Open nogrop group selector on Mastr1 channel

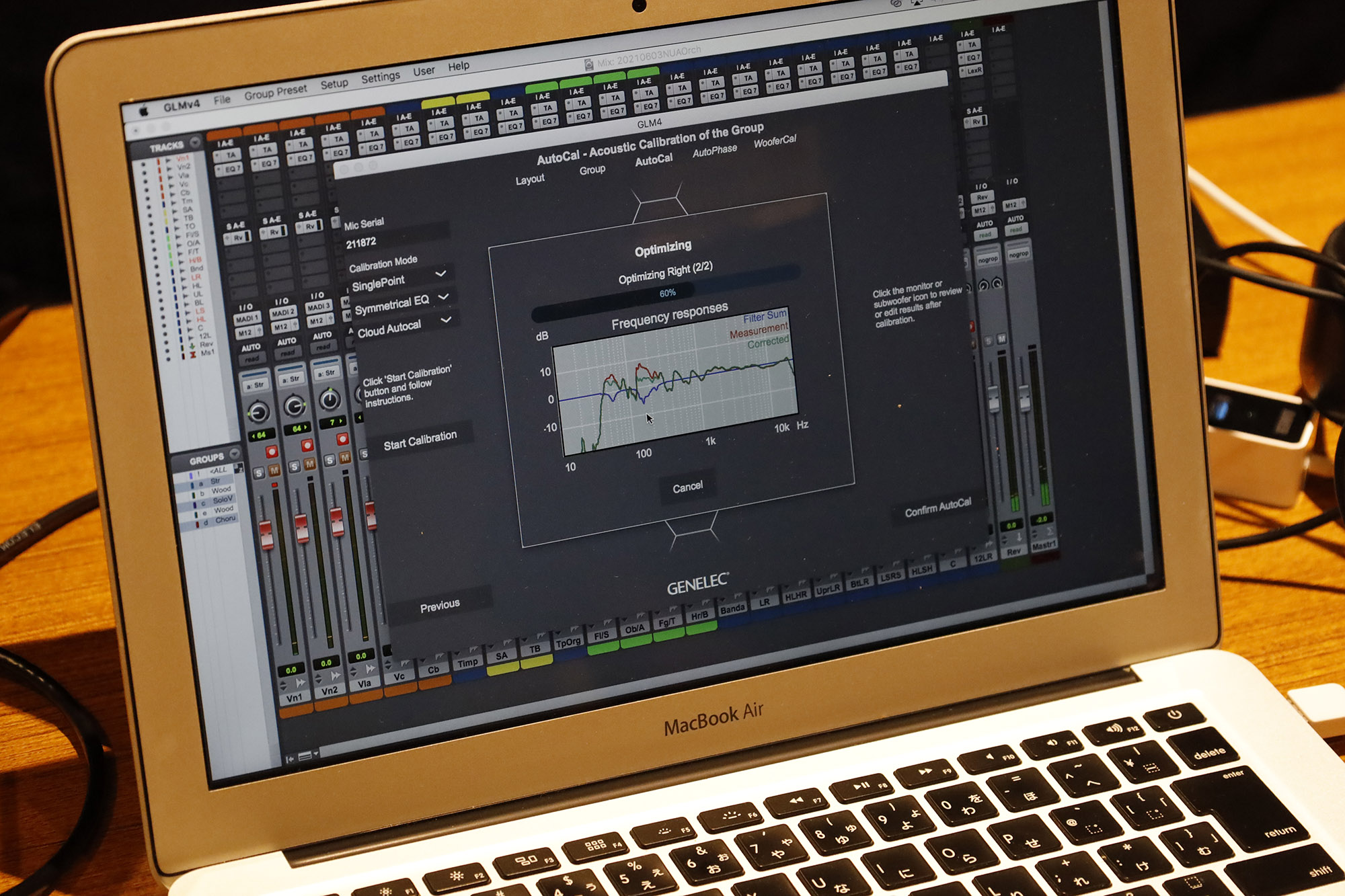1019,255
